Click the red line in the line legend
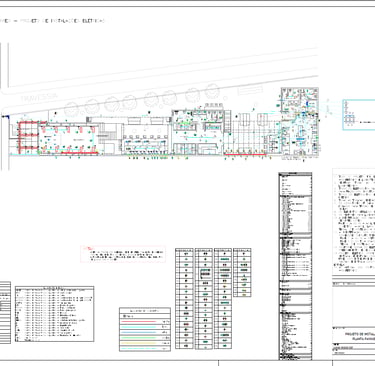 pyautogui.click(x=139, y=321)
